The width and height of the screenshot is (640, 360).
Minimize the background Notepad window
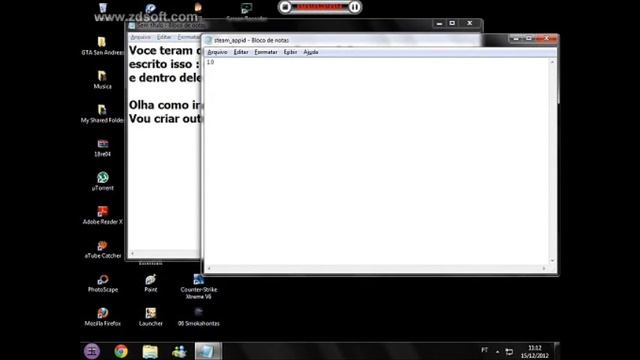(x=439, y=23)
